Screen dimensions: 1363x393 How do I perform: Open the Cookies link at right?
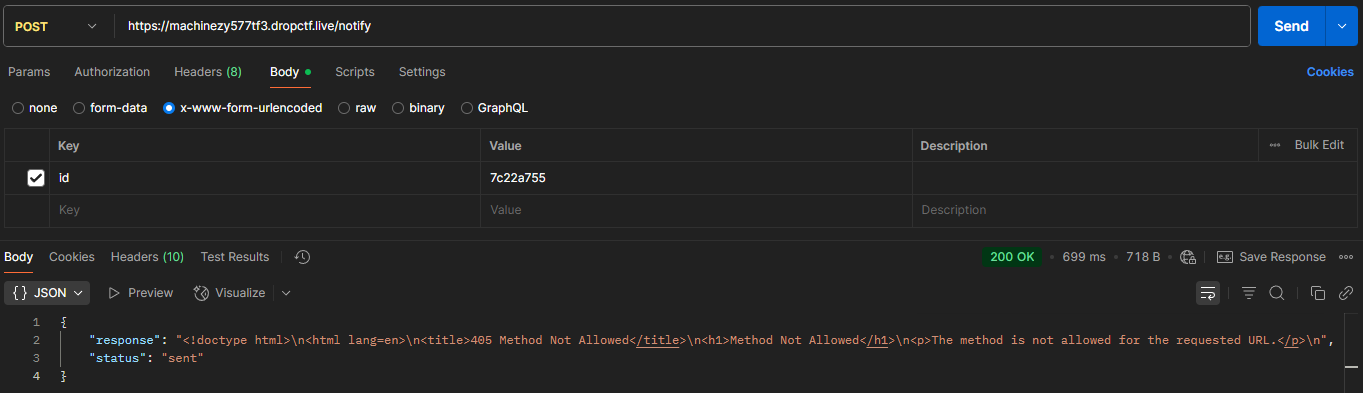1330,72
